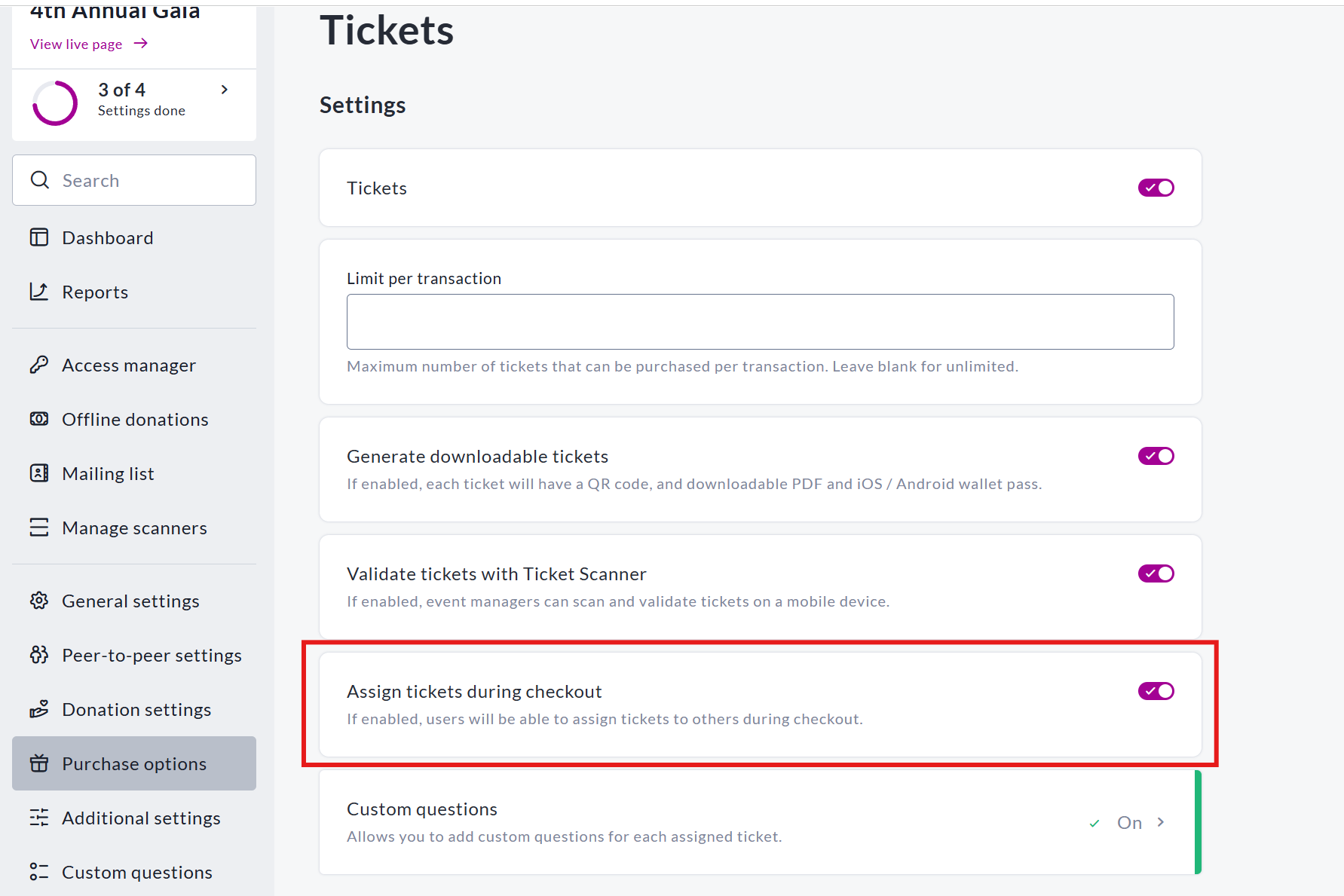The image size is (1344, 896).
Task: Open Custom questions row chevron arrow
Action: 1161,822
